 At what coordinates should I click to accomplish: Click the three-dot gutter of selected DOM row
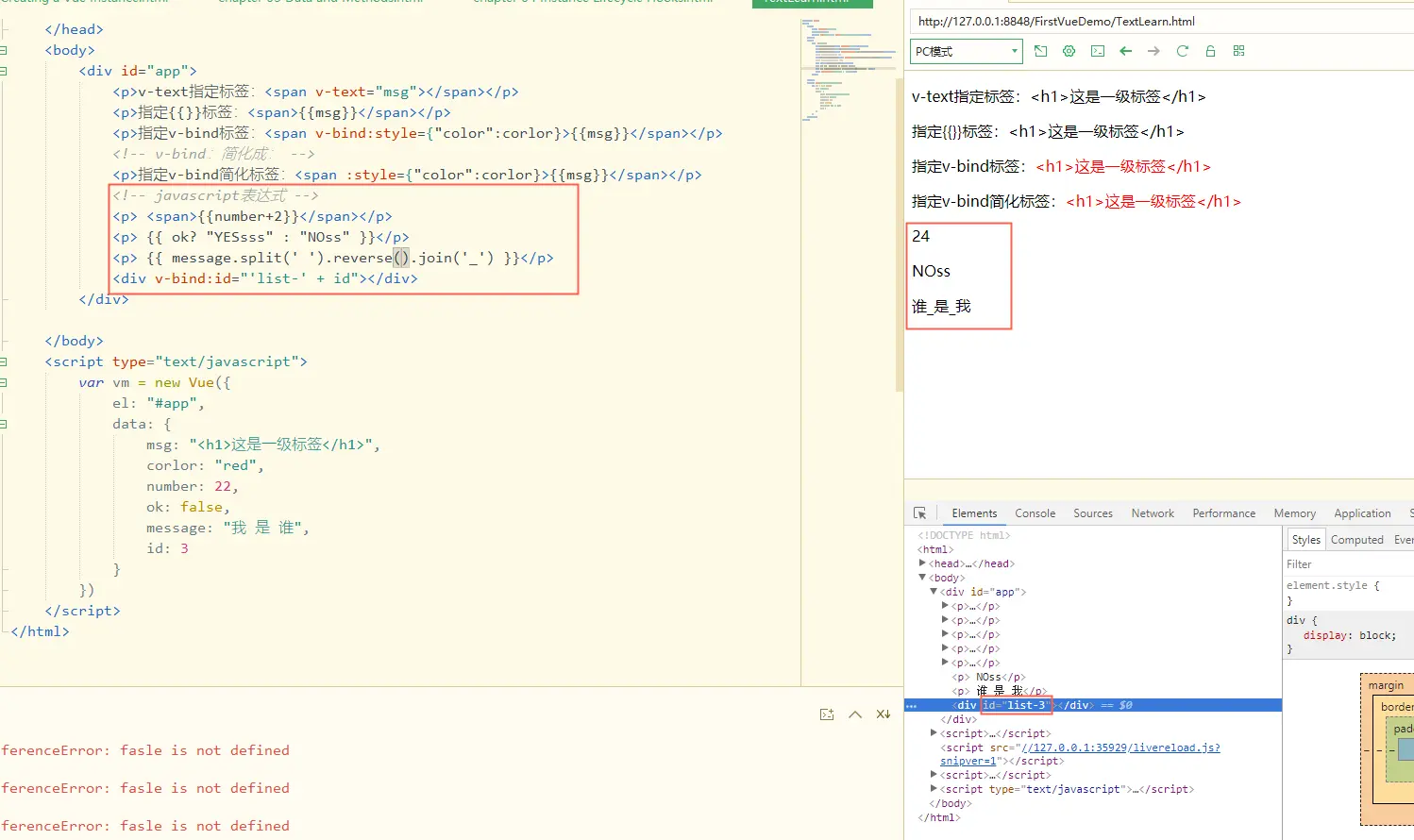click(x=912, y=706)
